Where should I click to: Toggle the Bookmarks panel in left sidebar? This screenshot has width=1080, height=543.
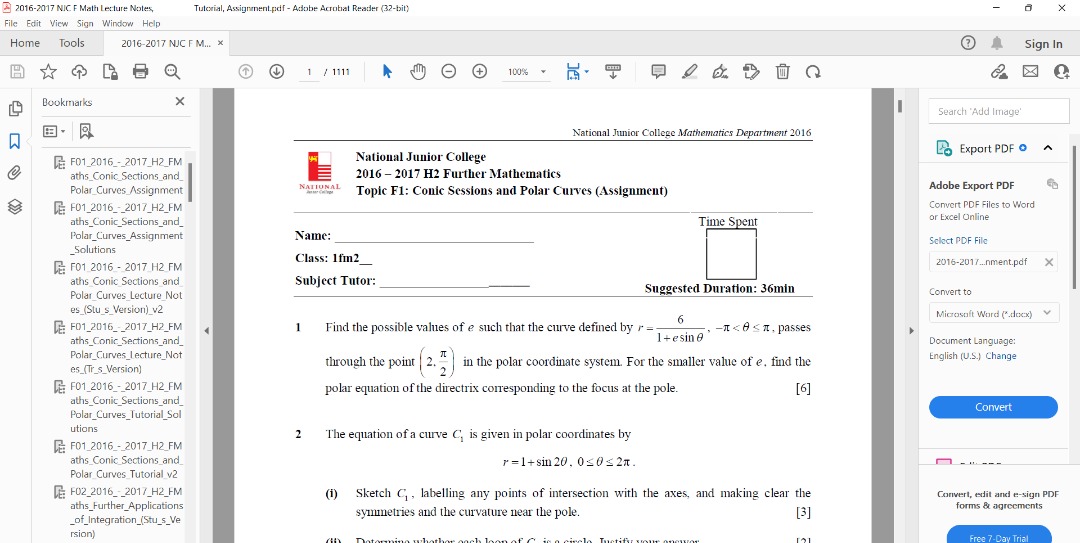click(x=15, y=141)
